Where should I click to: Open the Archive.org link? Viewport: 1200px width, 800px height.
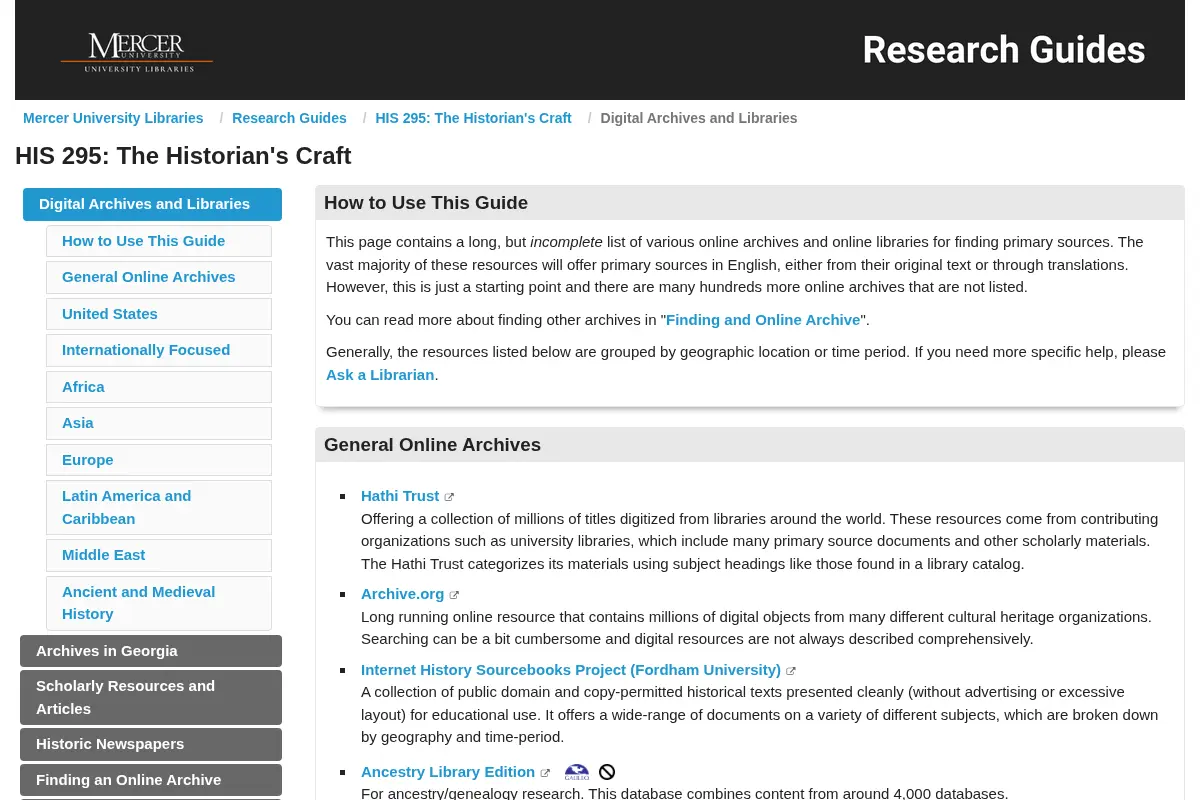pyautogui.click(x=402, y=594)
